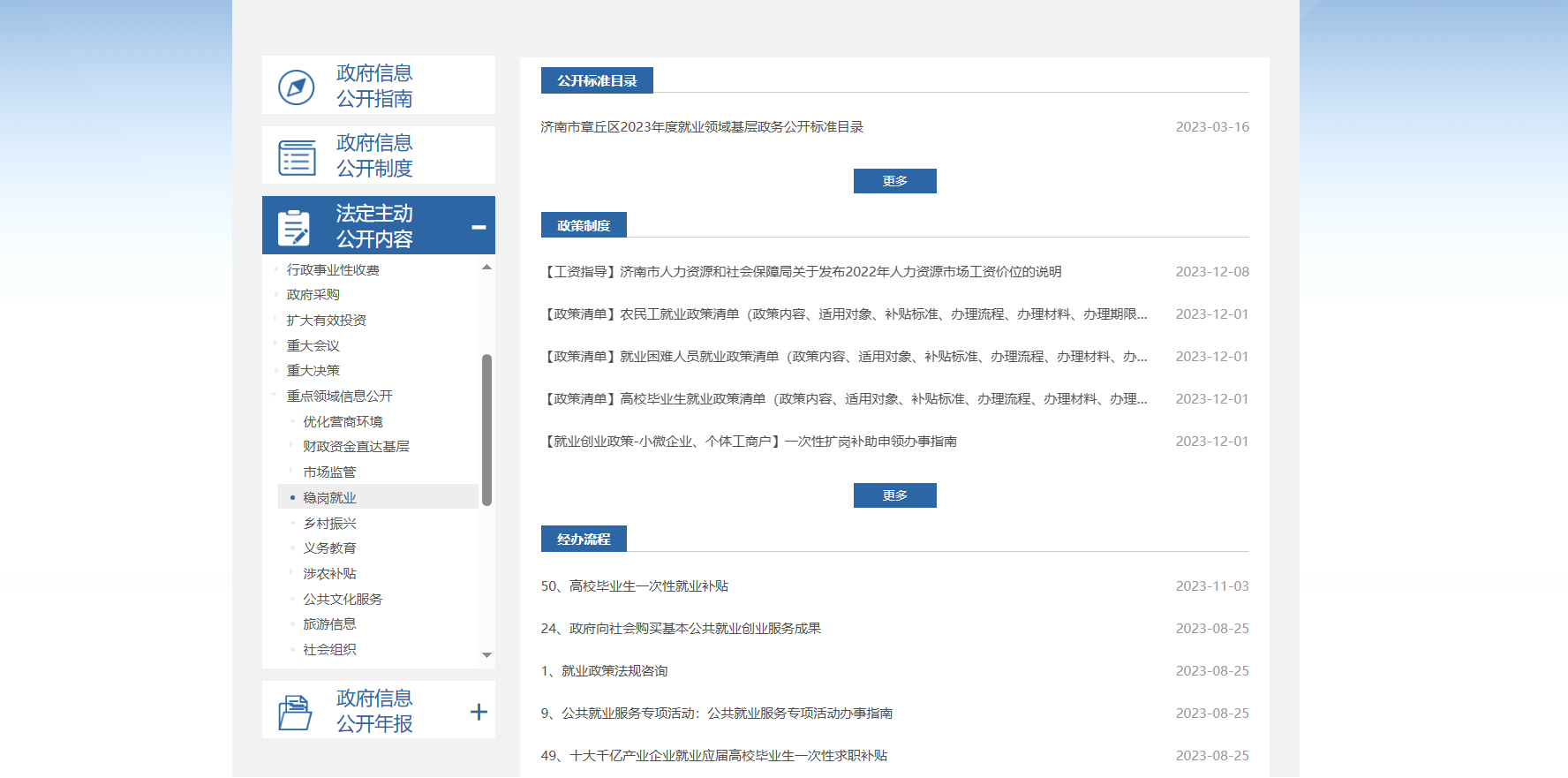The image size is (1568, 778).
Task: Open 优化营商环境 in the sidebar
Action: tap(343, 422)
